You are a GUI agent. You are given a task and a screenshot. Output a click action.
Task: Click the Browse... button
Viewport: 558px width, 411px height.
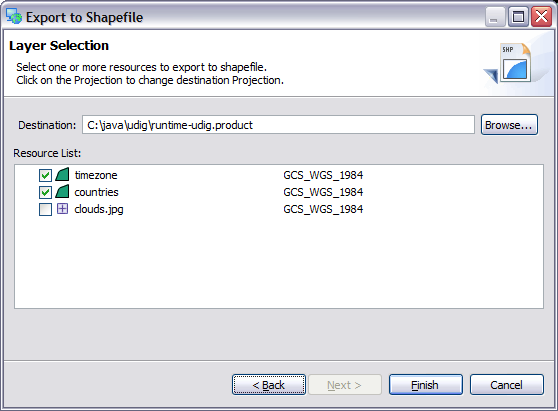click(509, 125)
